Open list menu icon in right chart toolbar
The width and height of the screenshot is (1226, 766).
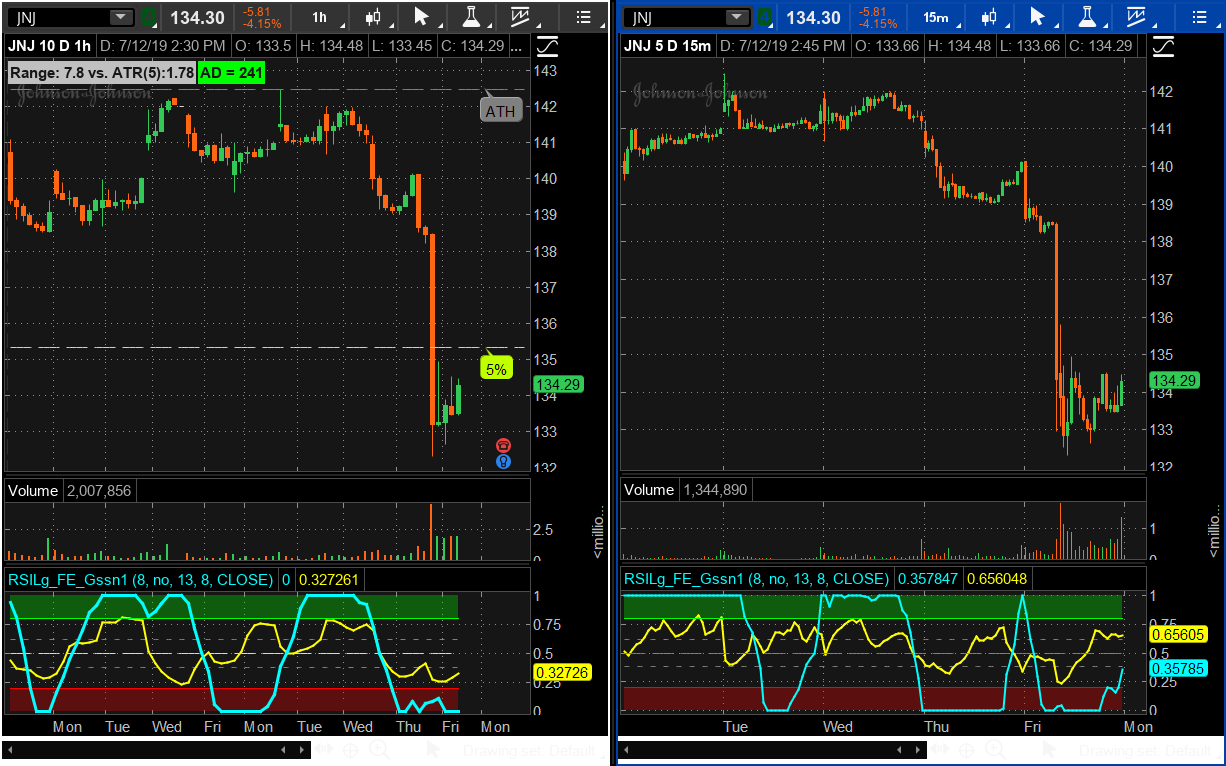click(1201, 17)
